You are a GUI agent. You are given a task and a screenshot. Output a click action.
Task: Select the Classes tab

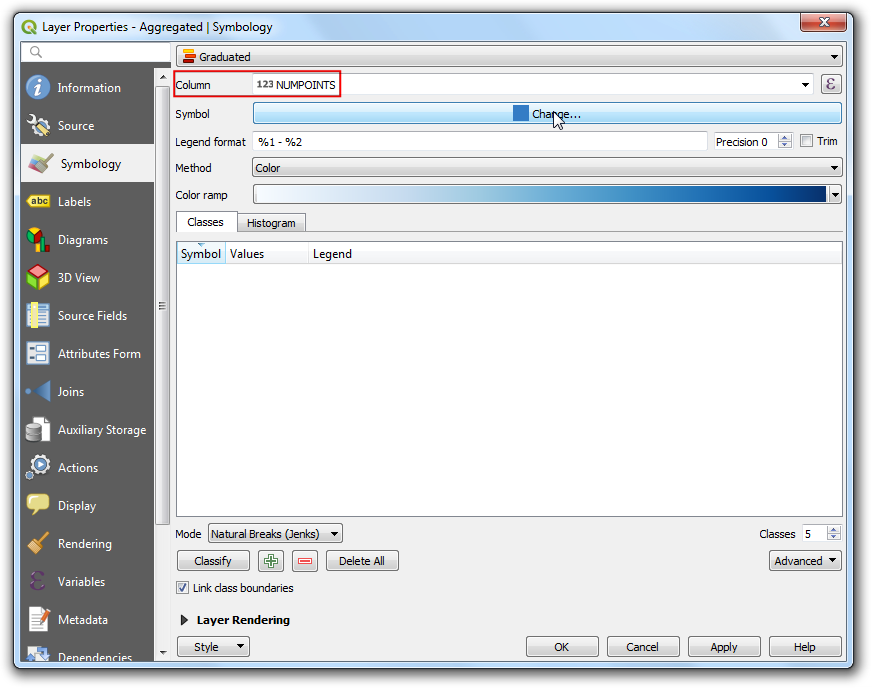click(x=205, y=222)
